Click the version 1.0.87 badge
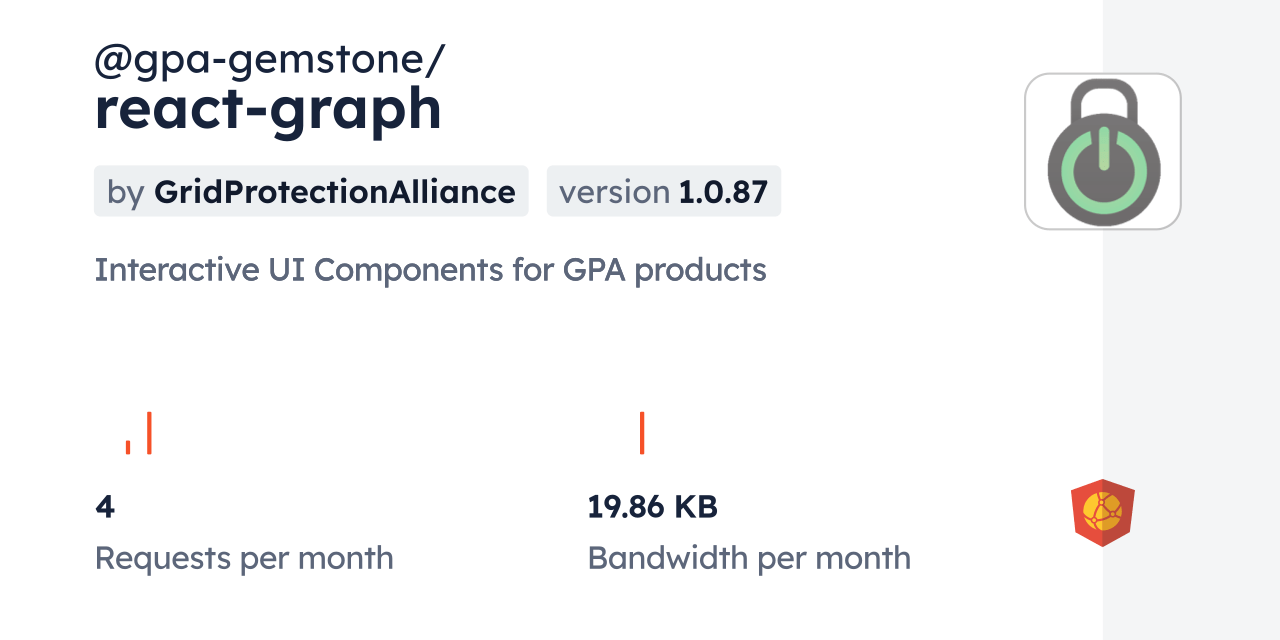This screenshot has height=640, width=1280. [664, 191]
